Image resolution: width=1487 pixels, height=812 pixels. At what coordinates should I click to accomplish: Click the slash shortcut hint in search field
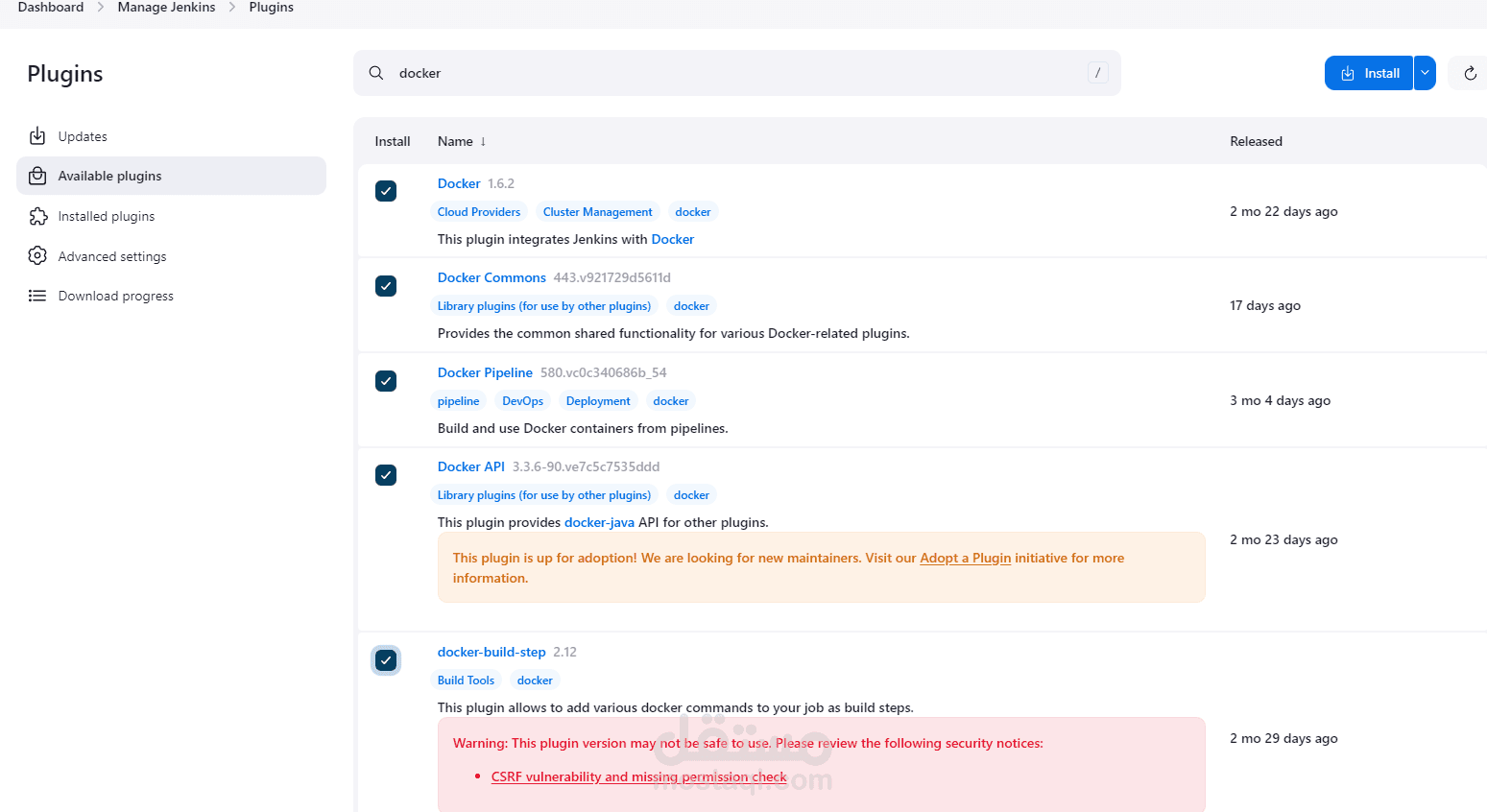click(1098, 73)
